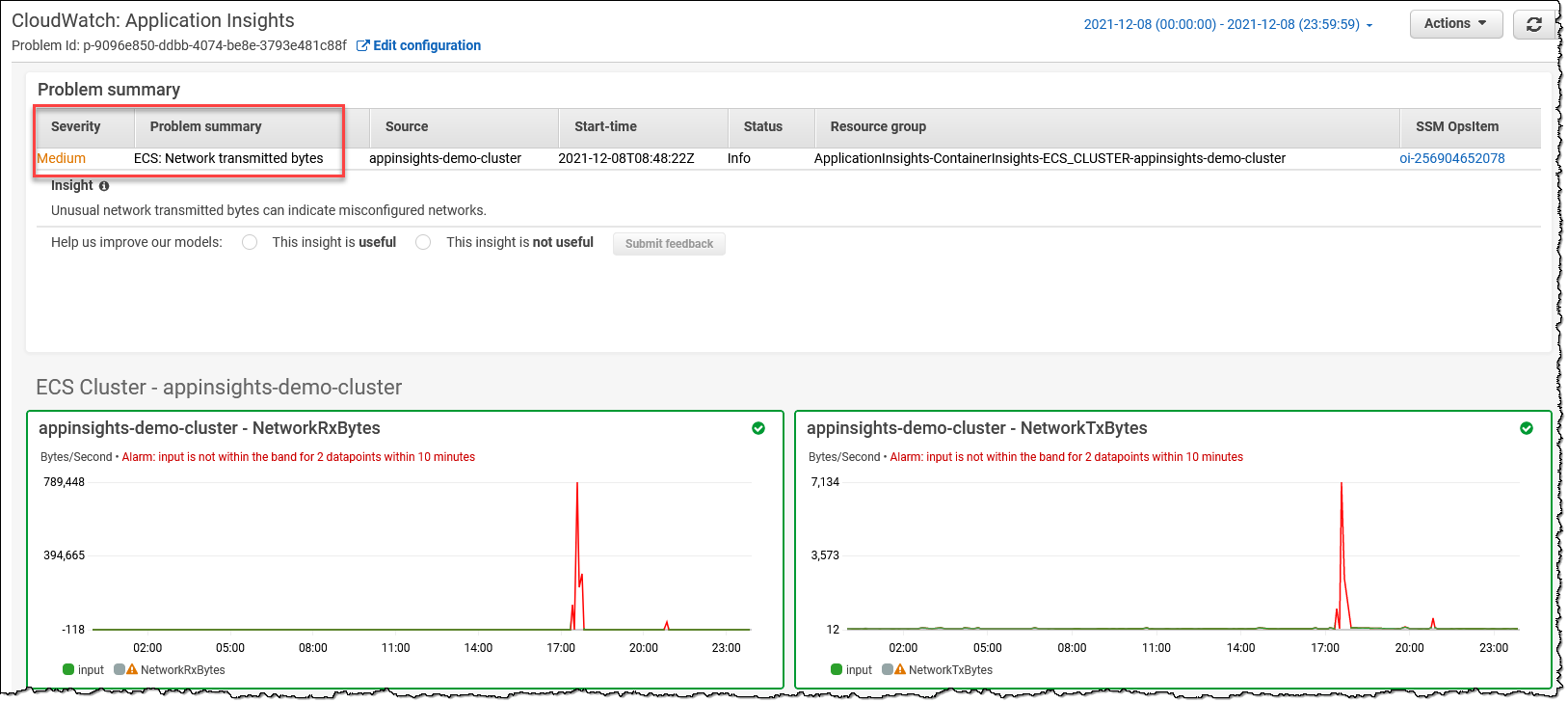Click the refresh icon button
1568x703 pixels.
[x=1533, y=24]
